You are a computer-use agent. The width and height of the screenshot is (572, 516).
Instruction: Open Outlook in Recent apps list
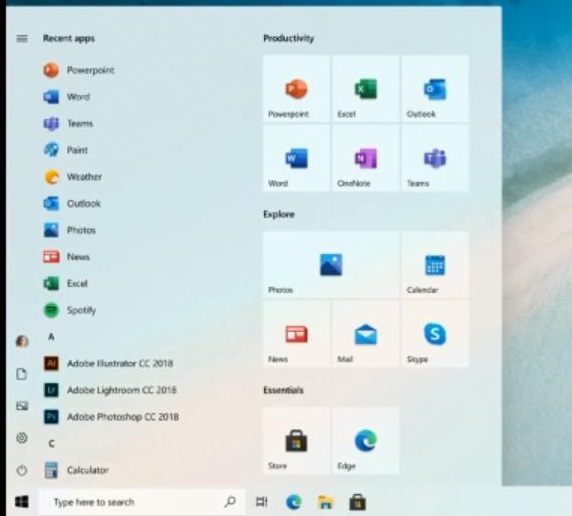click(72, 203)
